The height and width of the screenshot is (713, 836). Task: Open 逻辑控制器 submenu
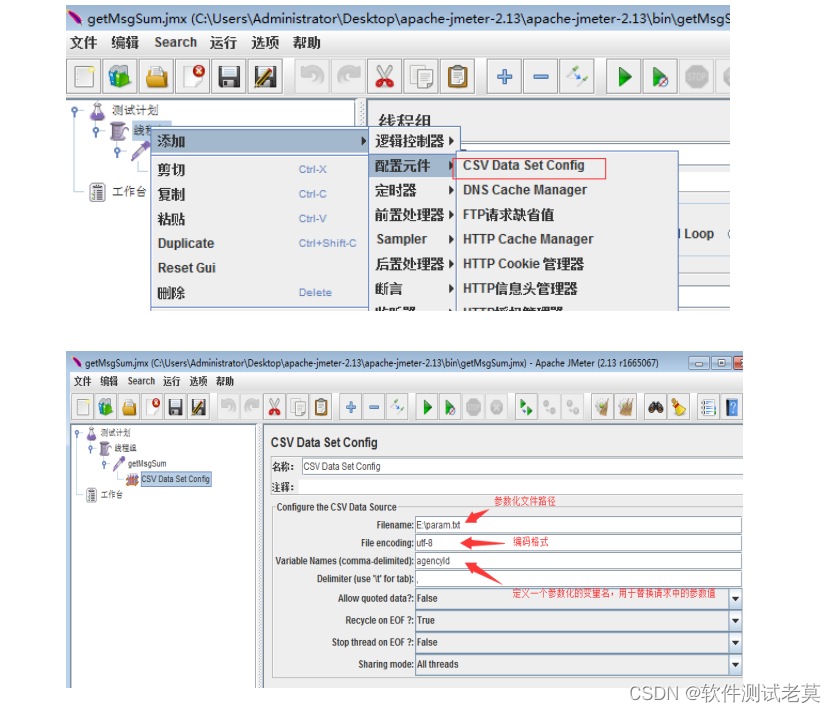coord(414,141)
